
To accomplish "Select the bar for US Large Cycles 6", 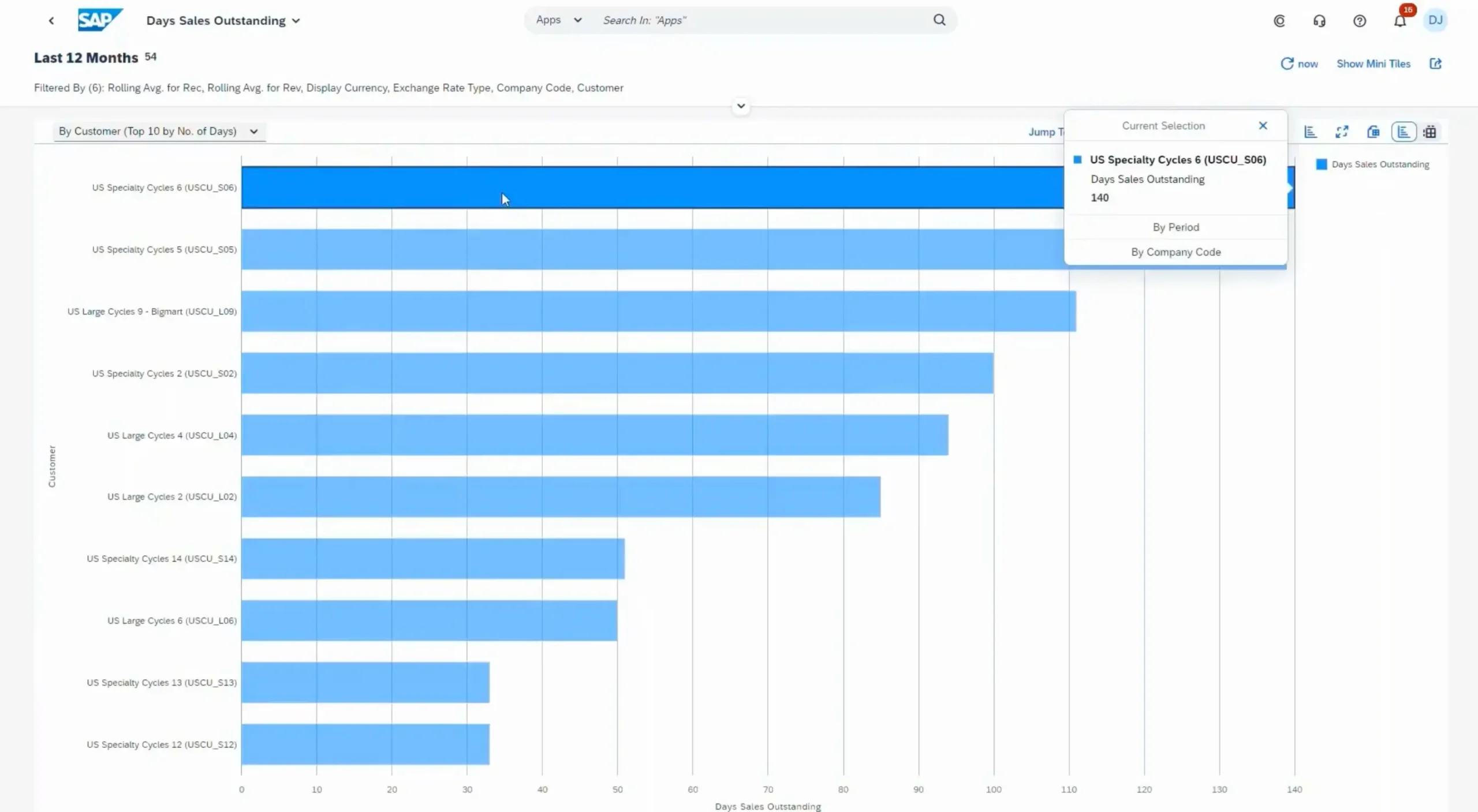I will (x=430, y=620).
